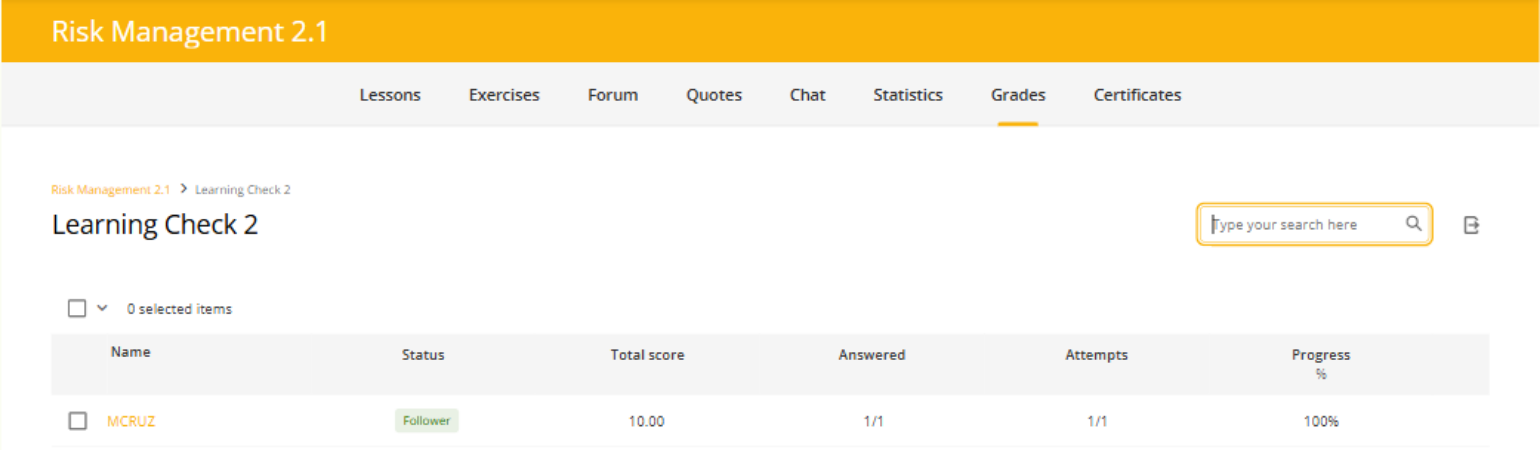Sort by the Total score column header

647,355
